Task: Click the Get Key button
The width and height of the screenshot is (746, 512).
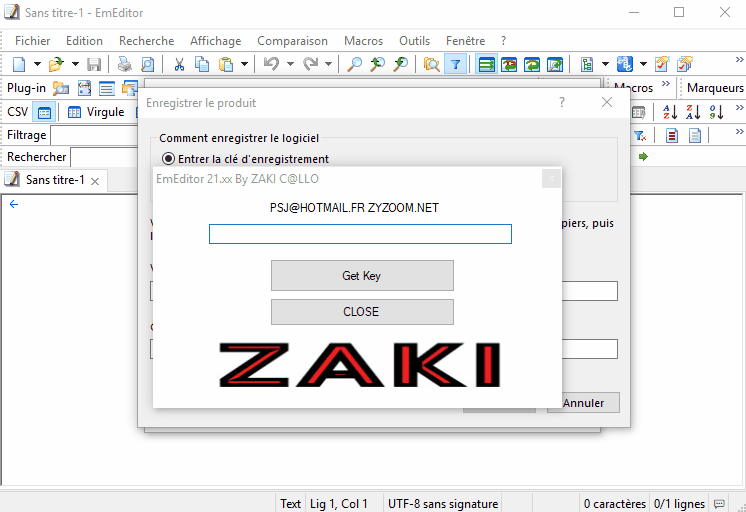Action: point(362,276)
